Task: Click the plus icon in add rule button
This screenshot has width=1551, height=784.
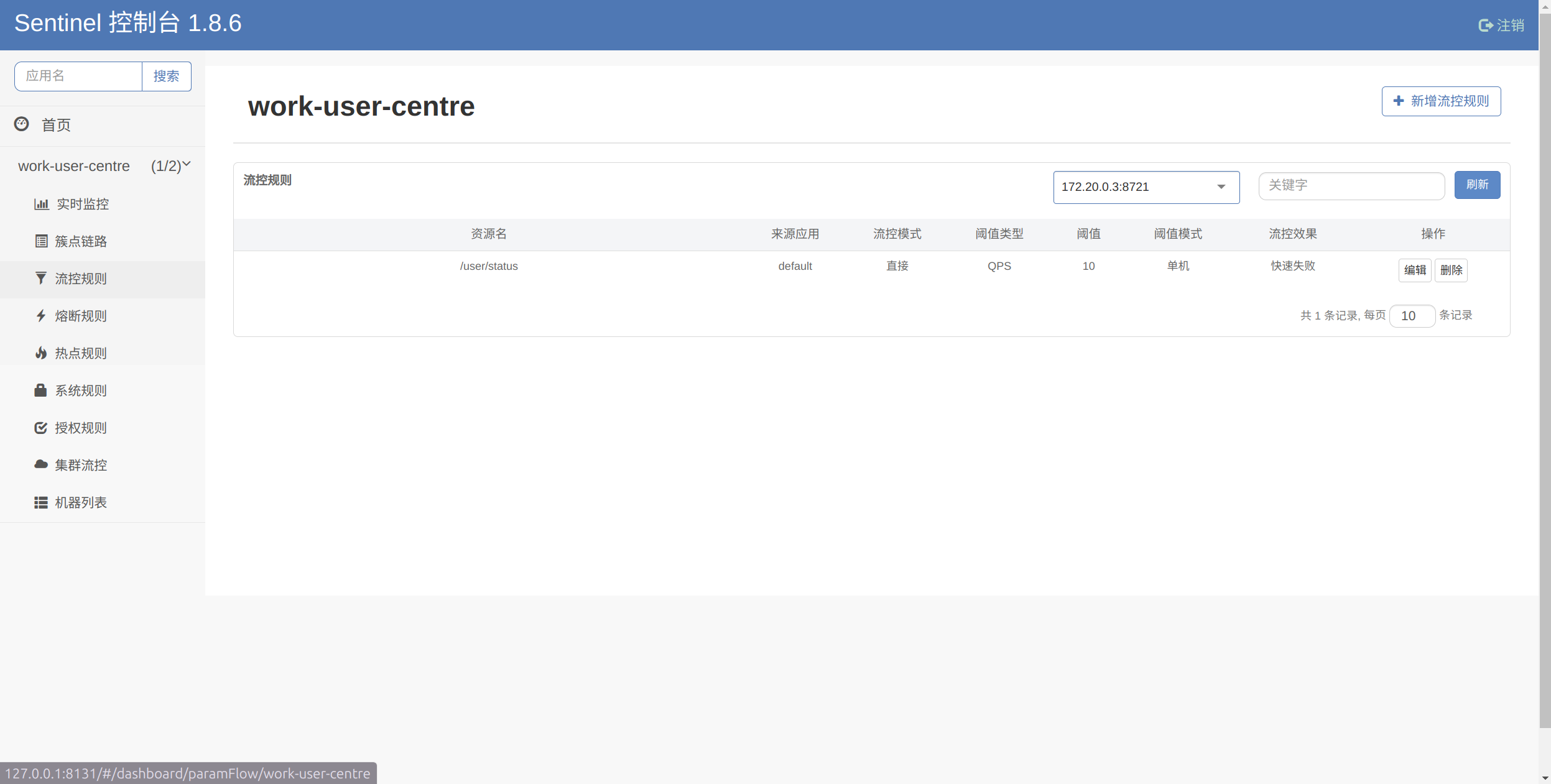Action: [1399, 101]
